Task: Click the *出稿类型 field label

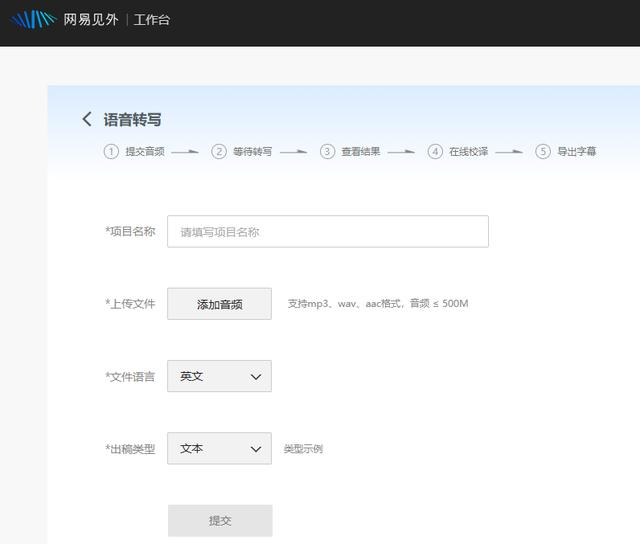Action: coord(130,449)
